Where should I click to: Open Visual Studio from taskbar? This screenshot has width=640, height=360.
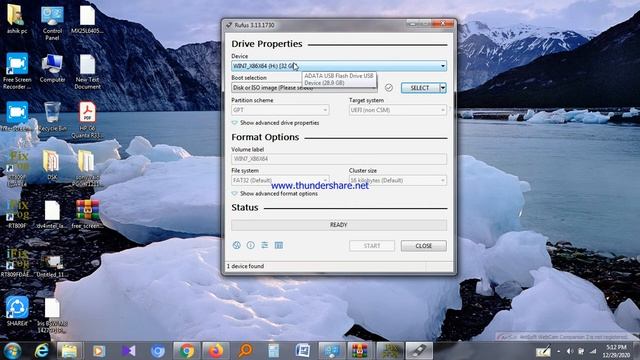(128, 351)
